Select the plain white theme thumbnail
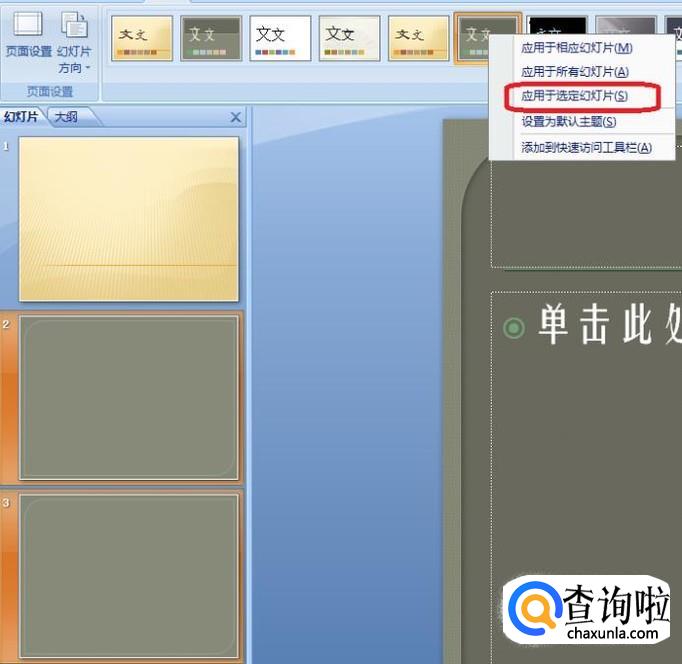Image resolution: width=682 pixels, height=664 pixels. pyautogui.click(x=280, y=38)
